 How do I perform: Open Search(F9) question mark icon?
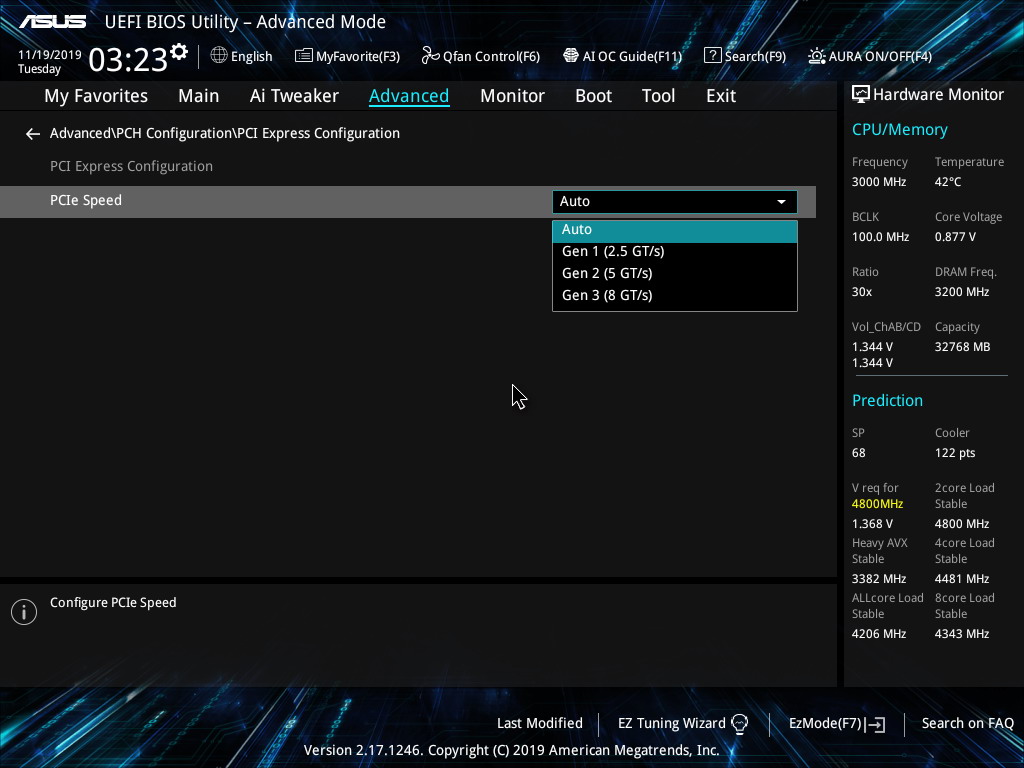click(712, 56)
